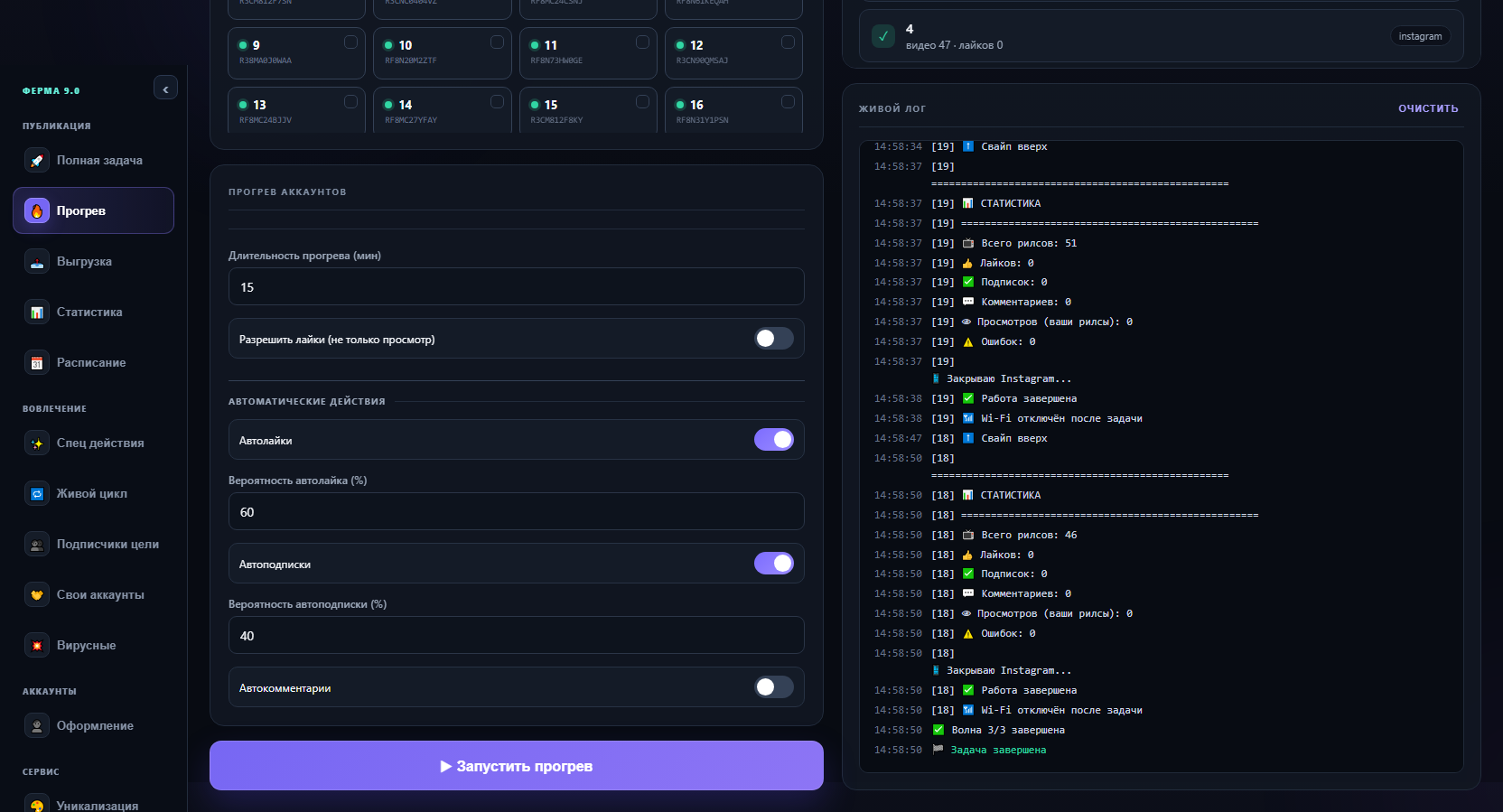Select Живой цикл in the sidebar
Image resolution: width=1503 pixels, height=812 pixels.
click(x=93, y=494)
